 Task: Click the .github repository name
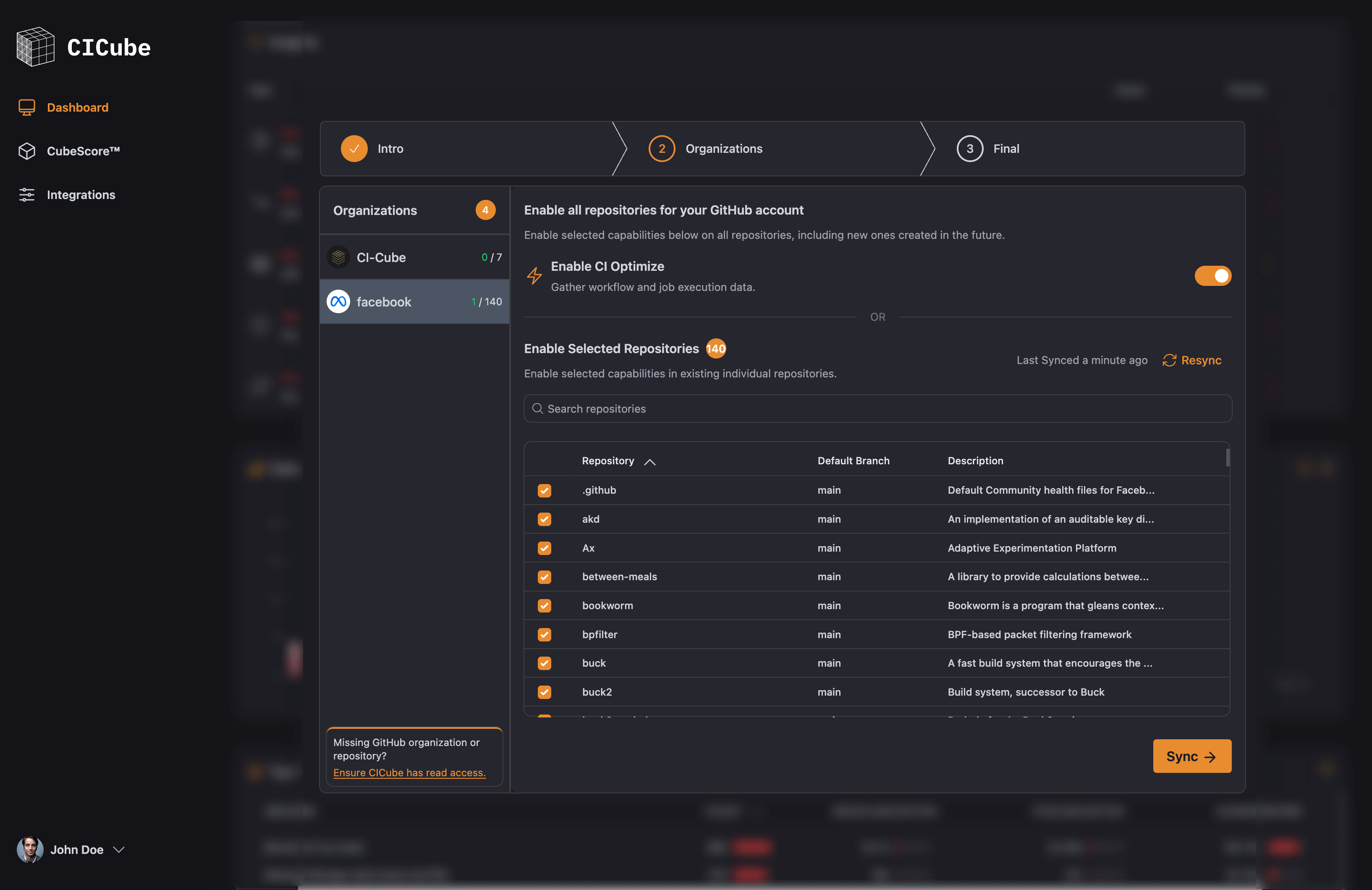(x=599, y=490)
